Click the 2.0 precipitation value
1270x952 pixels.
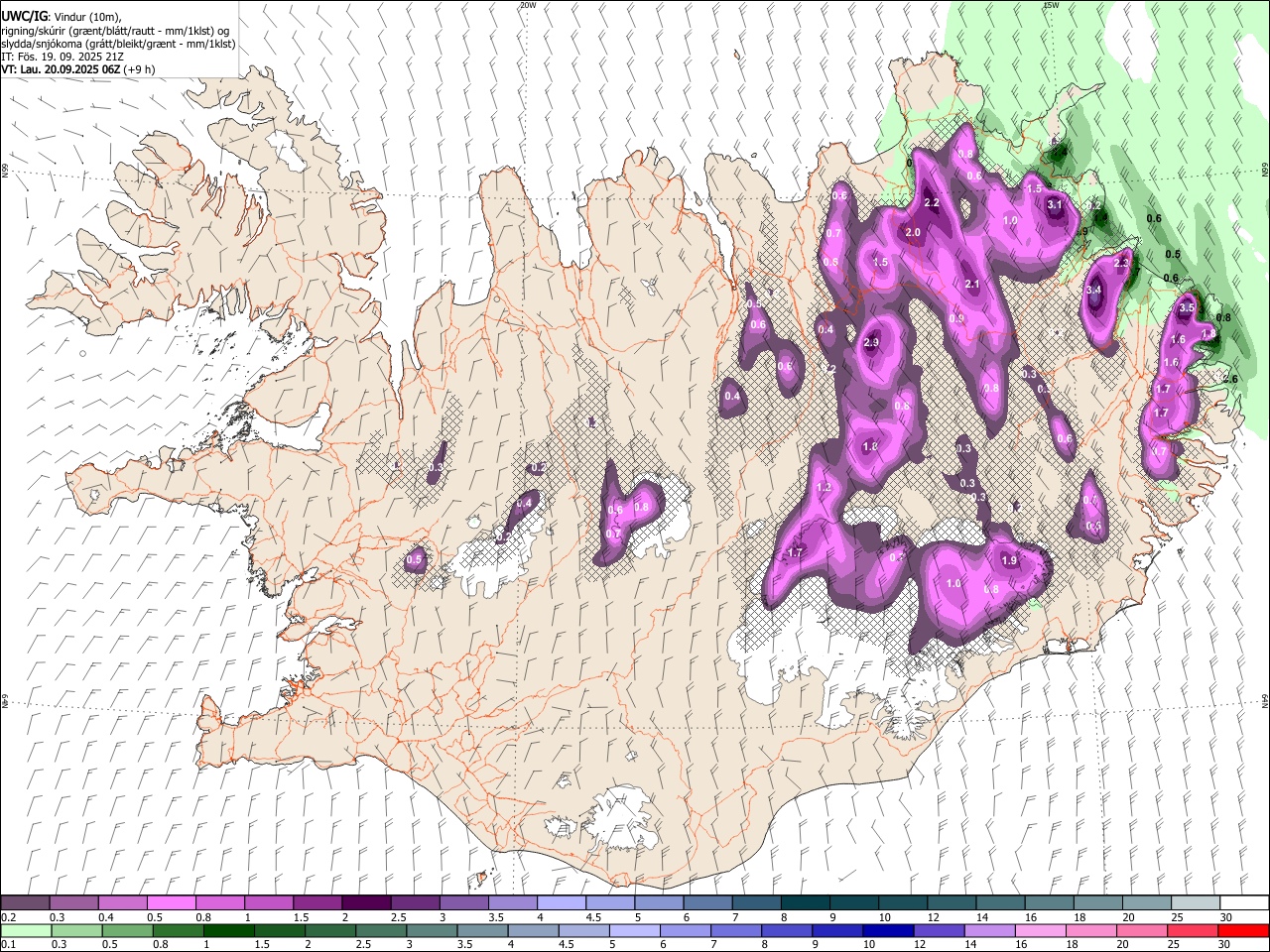point(913,232)
